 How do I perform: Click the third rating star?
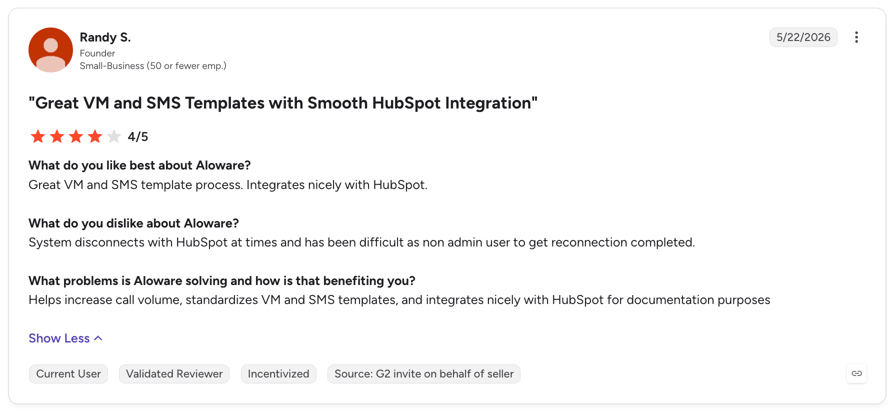point(76,137)
